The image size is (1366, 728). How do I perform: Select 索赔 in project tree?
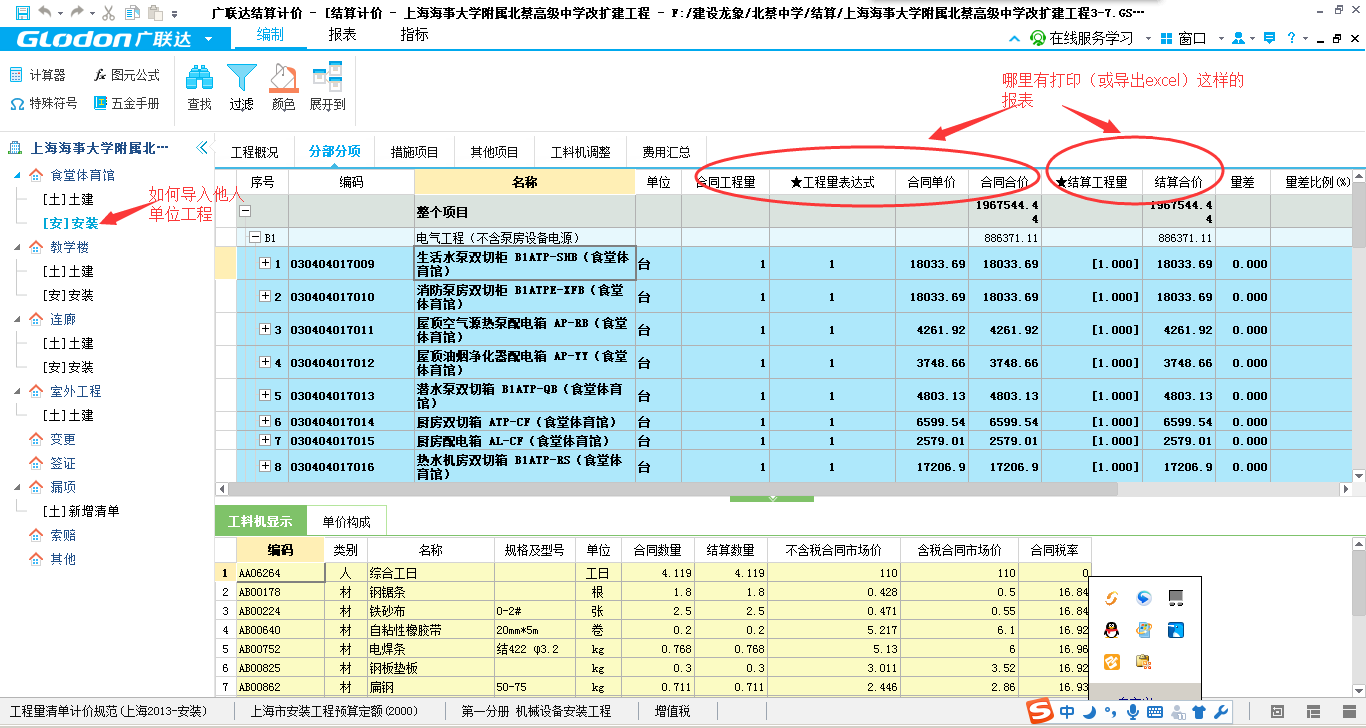(63, 535)
